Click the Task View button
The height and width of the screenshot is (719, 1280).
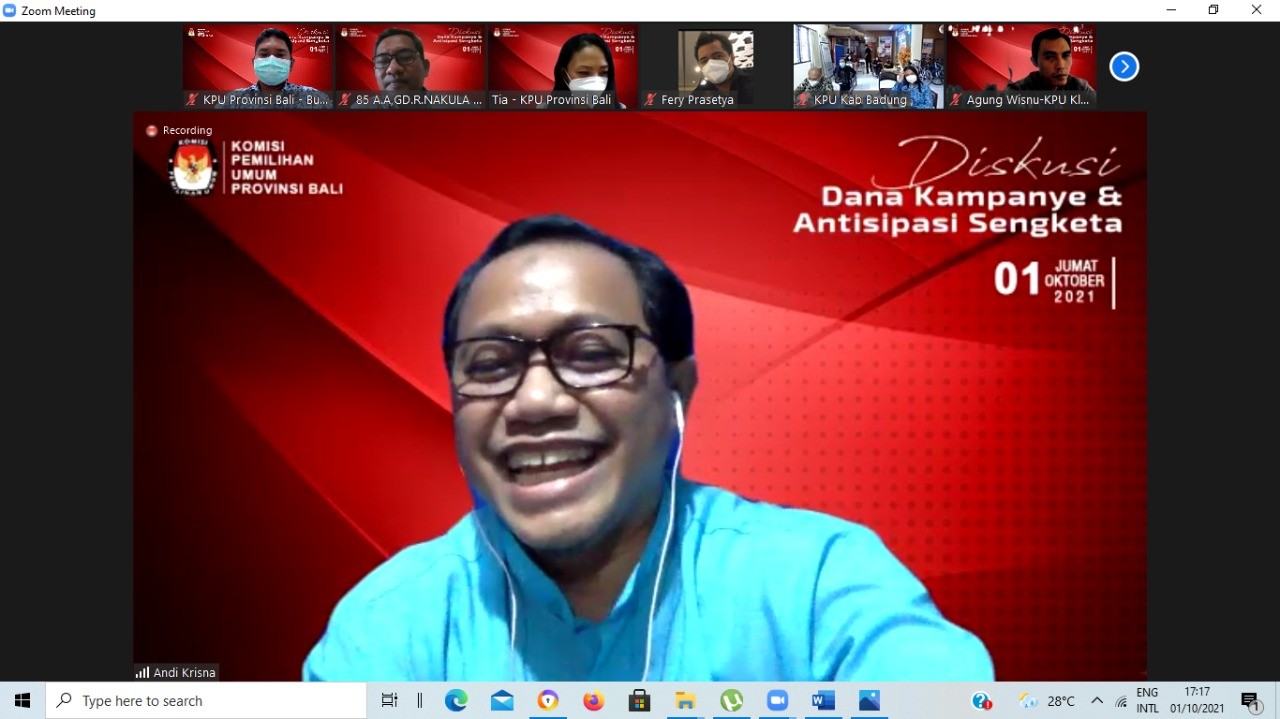(389, 701)
